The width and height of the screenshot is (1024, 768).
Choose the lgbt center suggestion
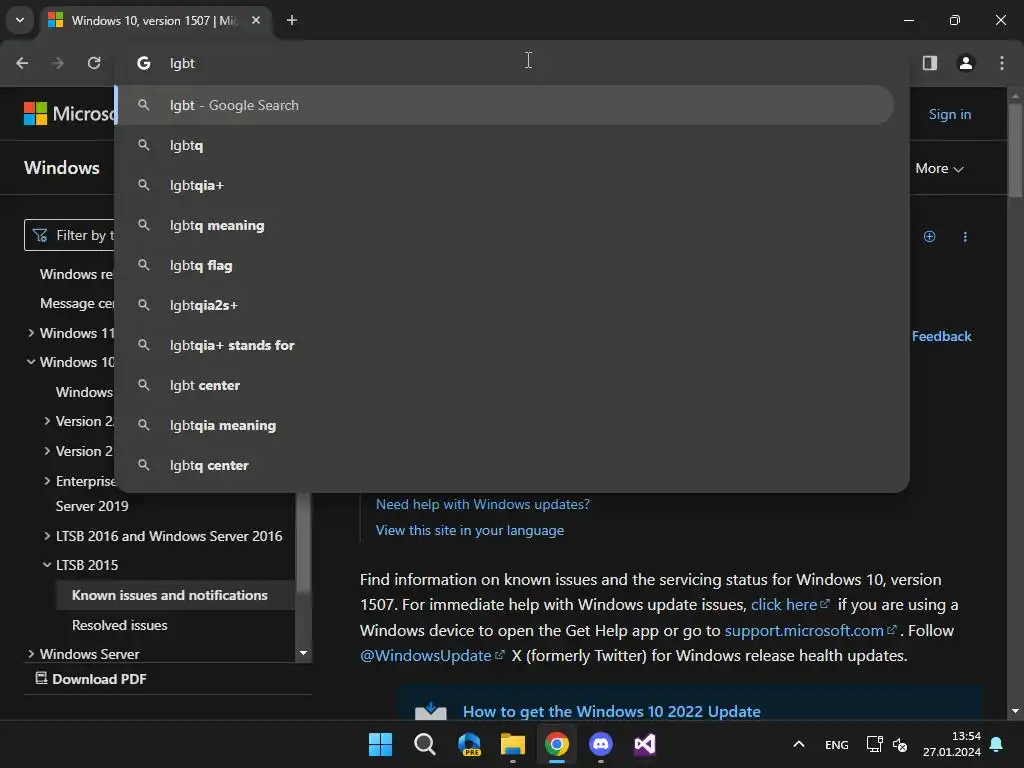(x=505, y=385)
